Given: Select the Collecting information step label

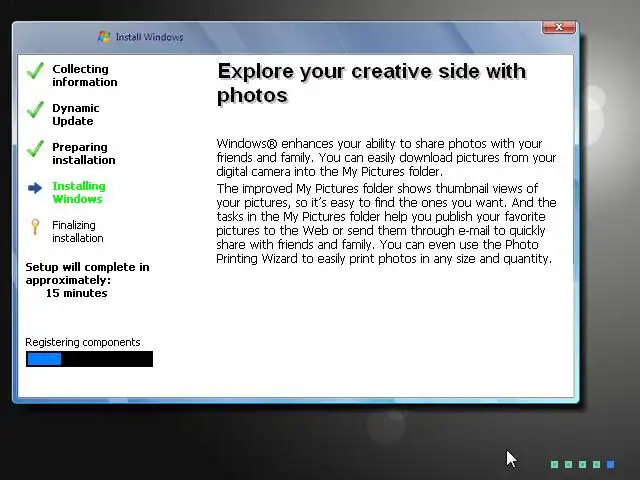Looking at the screenshot, I should pos(84,76).
